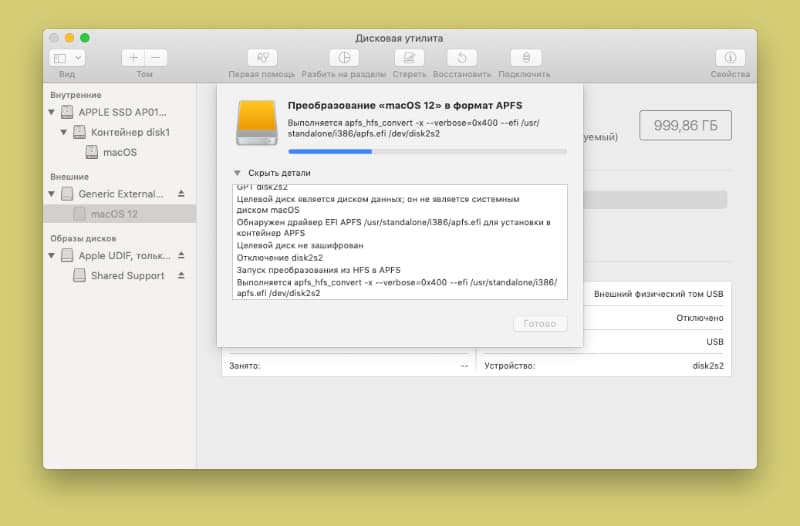Select the Erase (Стереть) tool

click(409, 58)
